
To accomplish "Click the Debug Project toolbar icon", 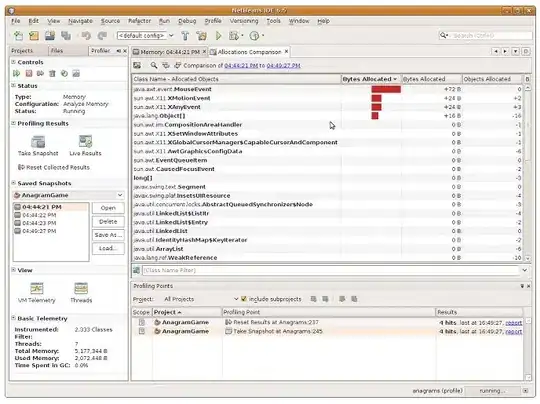I will [234, 35].
